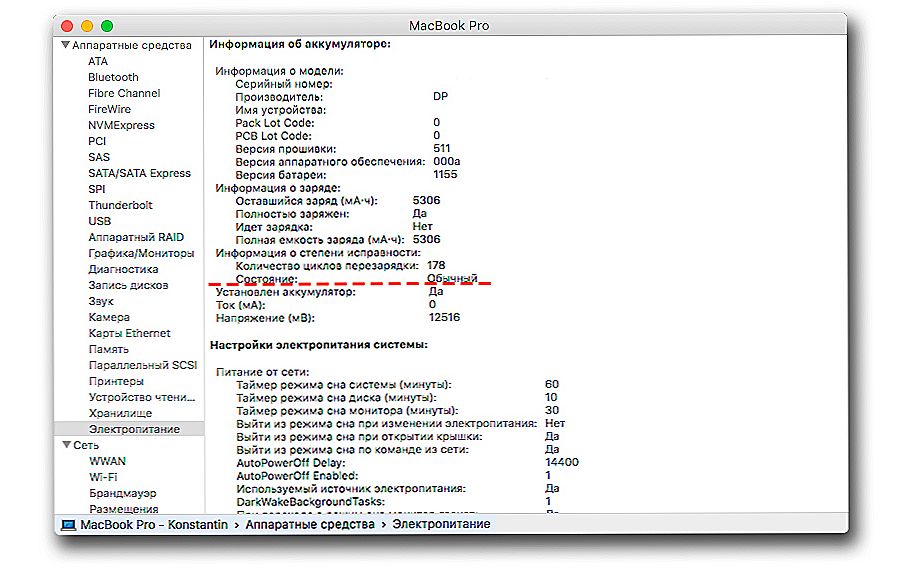Click the Идет зарядка value Нет
Image resolution: width=902 pixels, height=569 pixels.
coord(422,227)
